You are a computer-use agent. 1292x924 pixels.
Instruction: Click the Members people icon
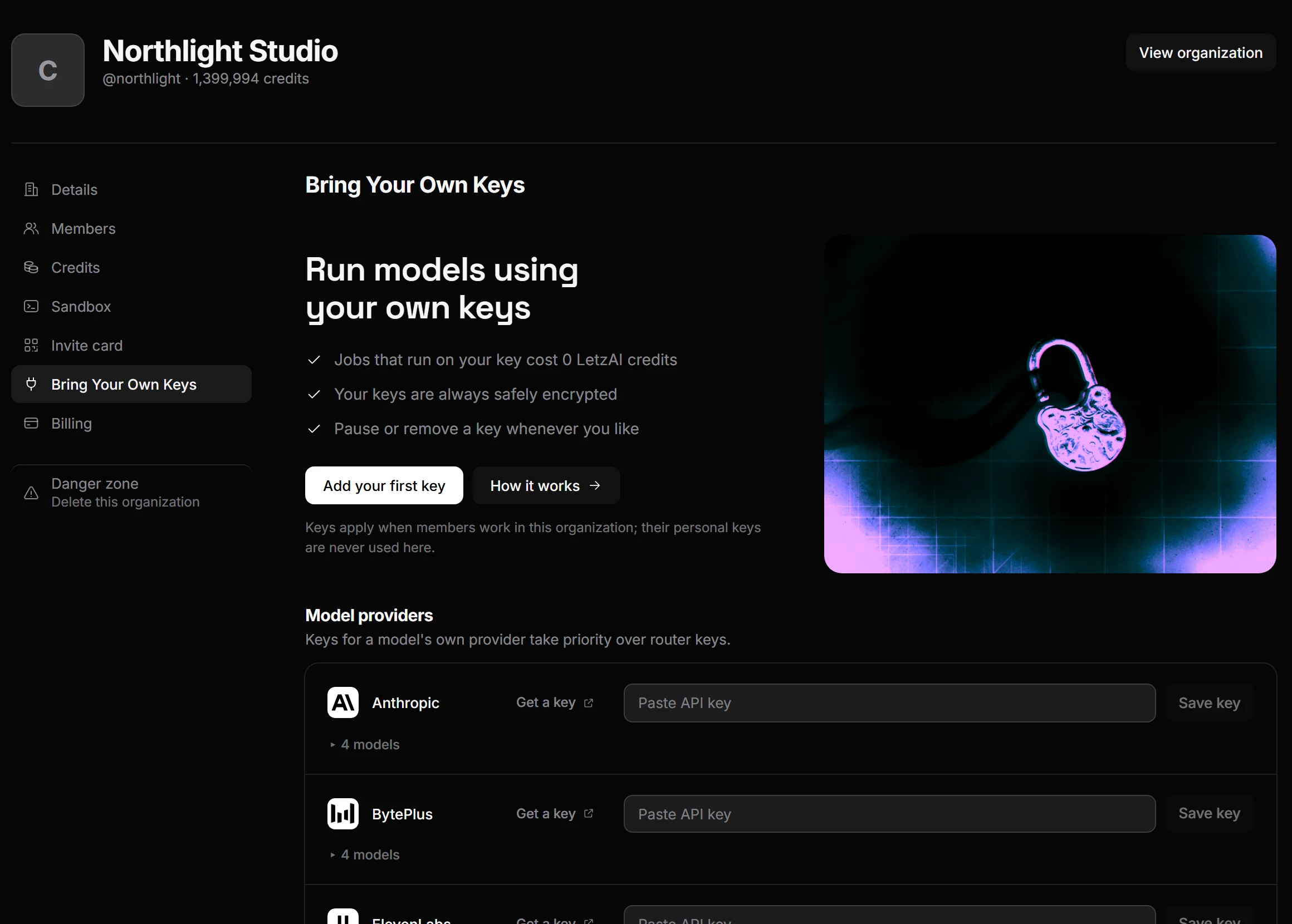[x=31, y=228]
